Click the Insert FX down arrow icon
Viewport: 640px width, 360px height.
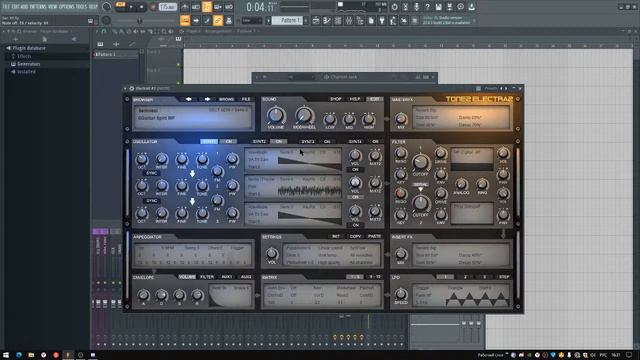(x=503, y=233)
